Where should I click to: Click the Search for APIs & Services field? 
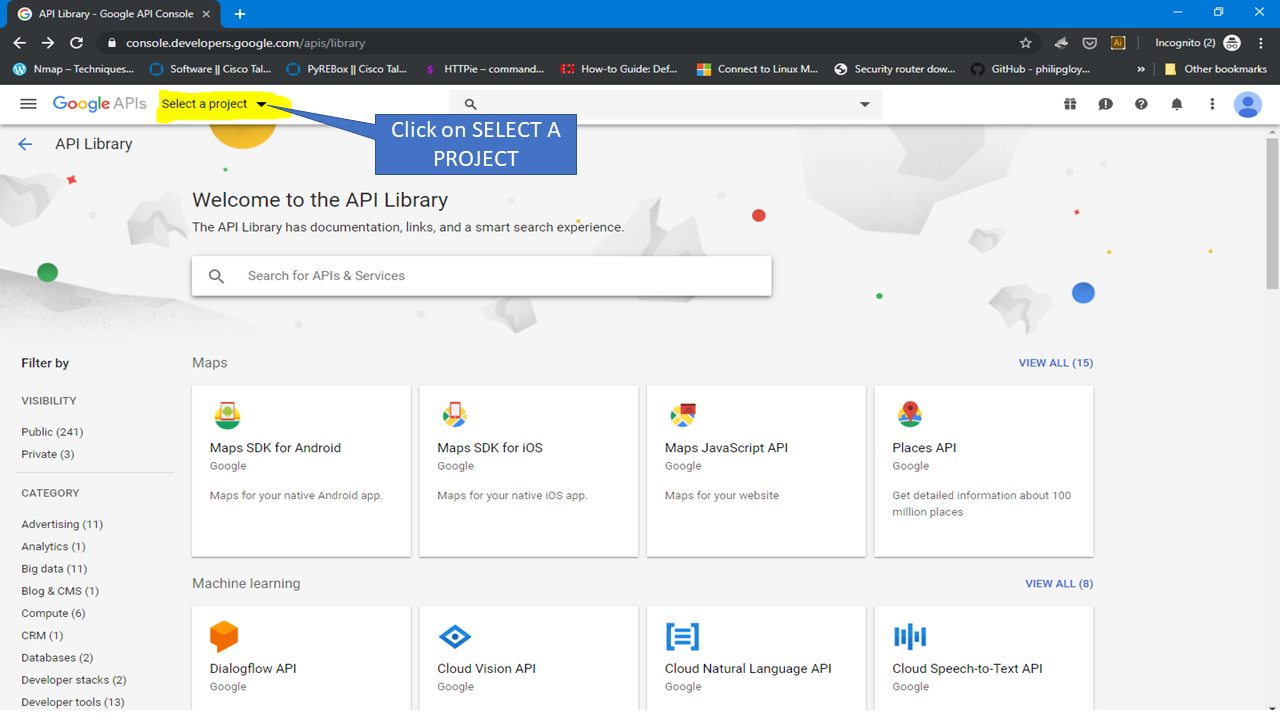point(481,276)
